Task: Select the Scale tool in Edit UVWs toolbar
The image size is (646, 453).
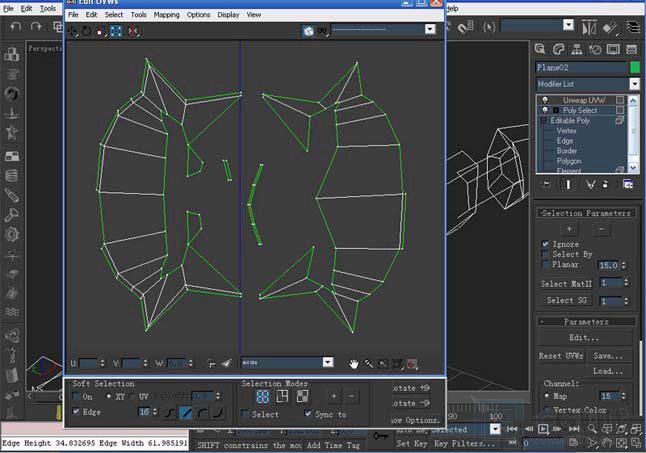Action: [x=101, y=31]
